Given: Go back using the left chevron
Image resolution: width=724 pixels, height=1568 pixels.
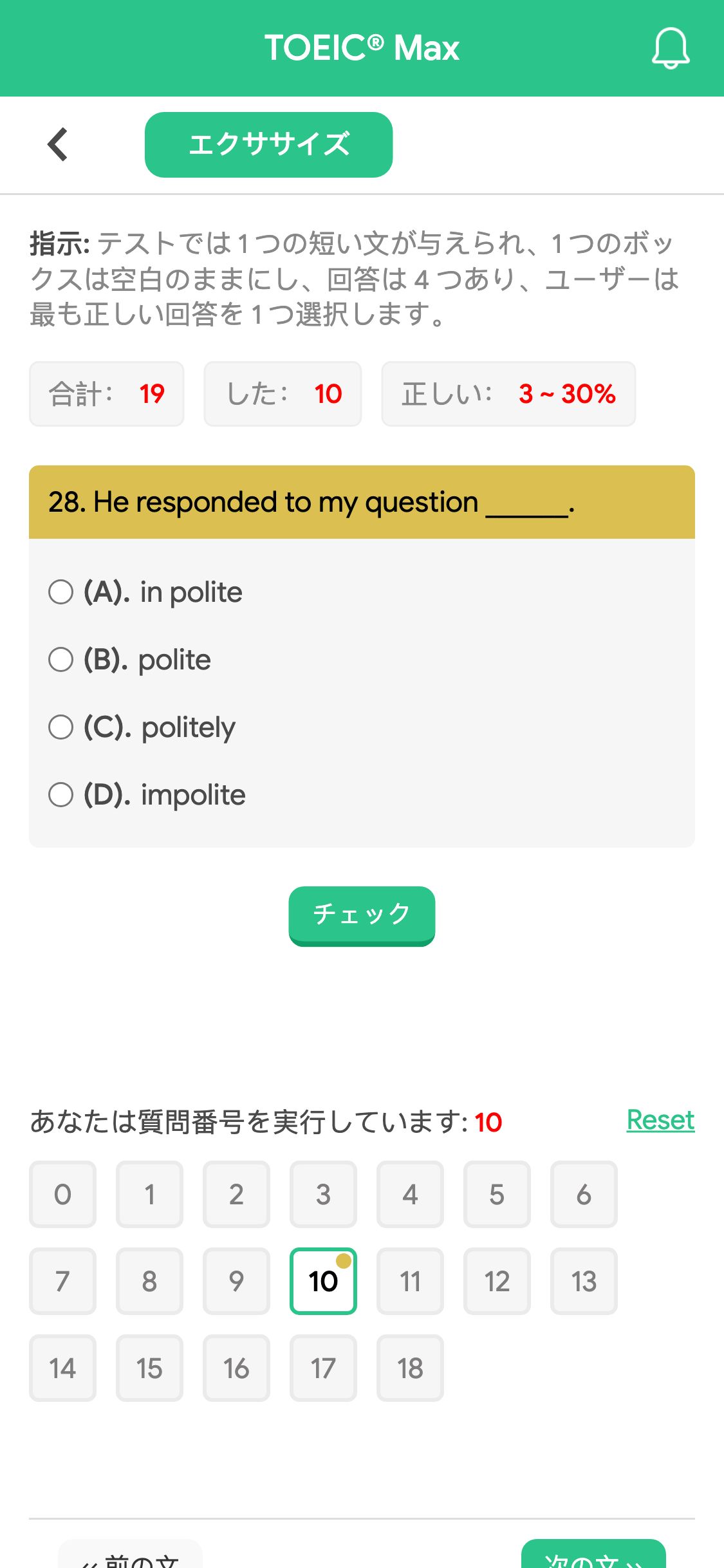Looking at the screenshot, I should (x=58, y=144).
